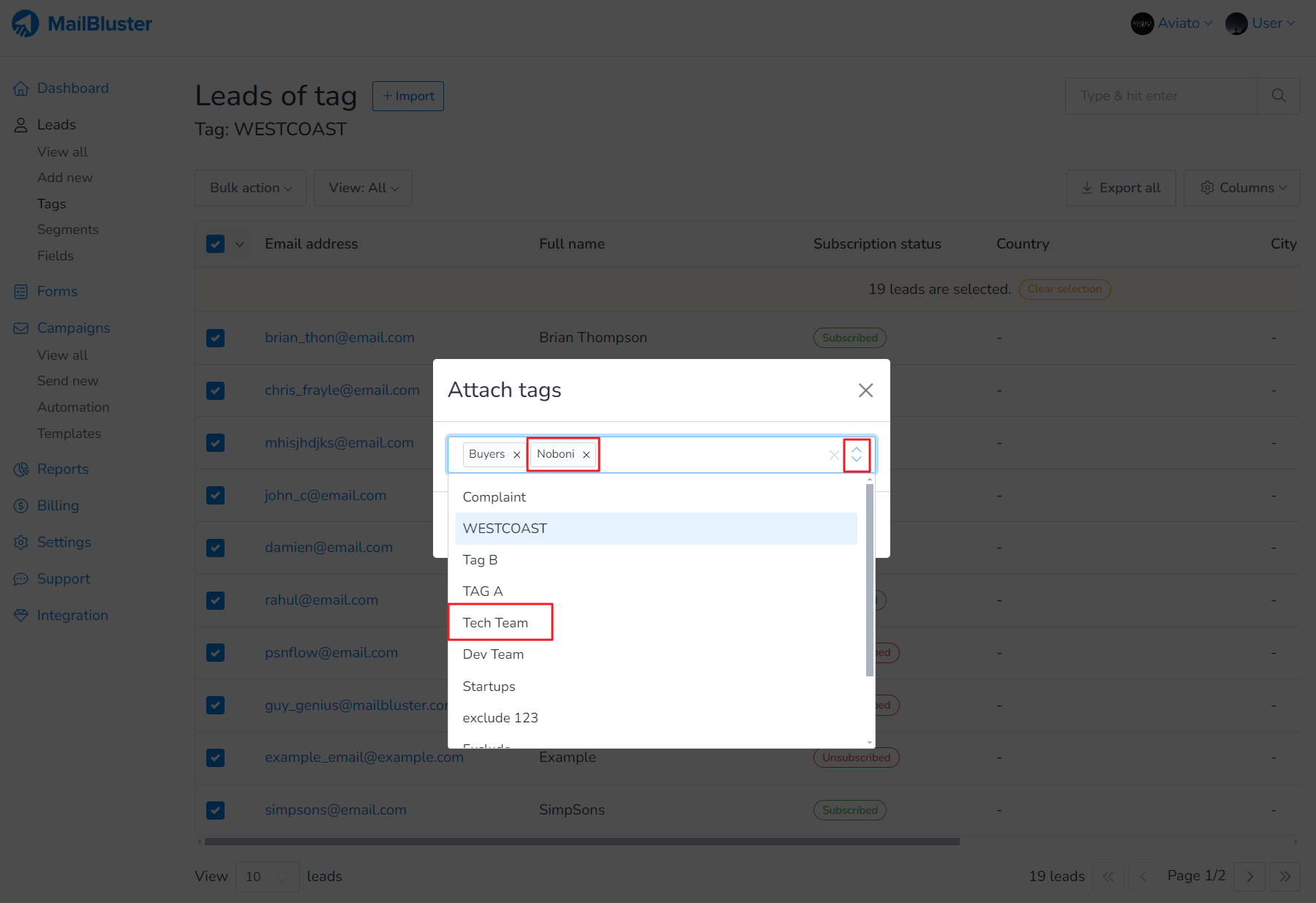This screenshot has width=1316, height=903.
Task: Select Tech Team from tag list
Action: click(x=495, y=623)
